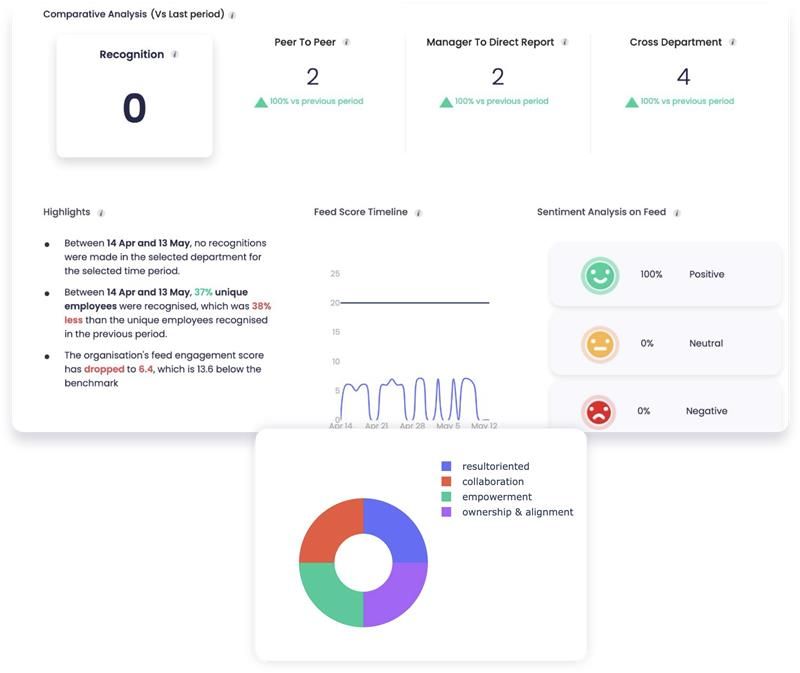Click the Apr 21 label on timeline axis
This screenshot has height=673, width=800.
coord(377,425)
